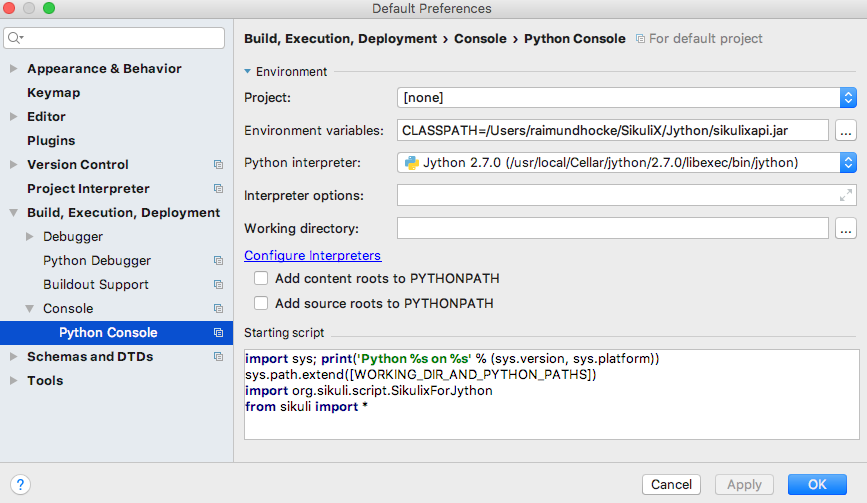The width and height of the screenshot is (867, 503).
Task: Click the help question mark icon
Action: pos(20,485)
